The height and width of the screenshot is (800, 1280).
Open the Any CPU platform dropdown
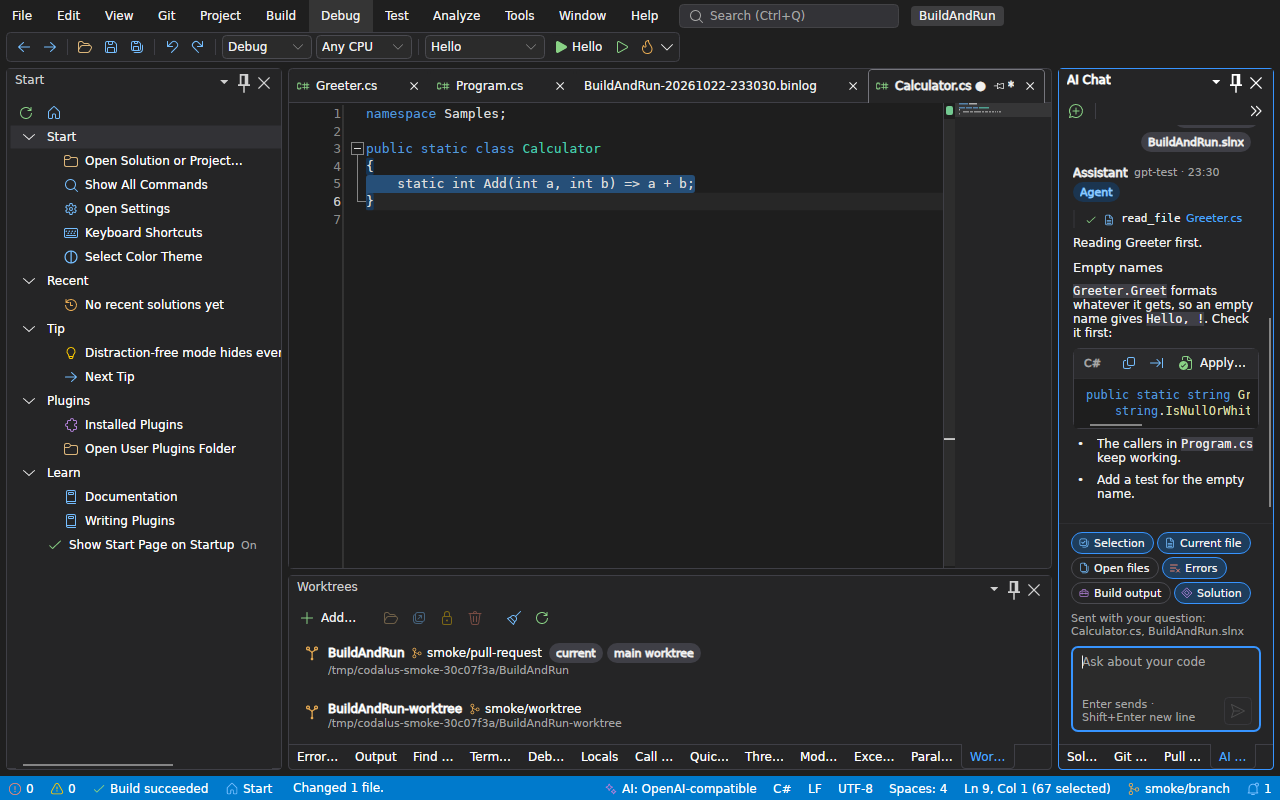pos(364,47)
